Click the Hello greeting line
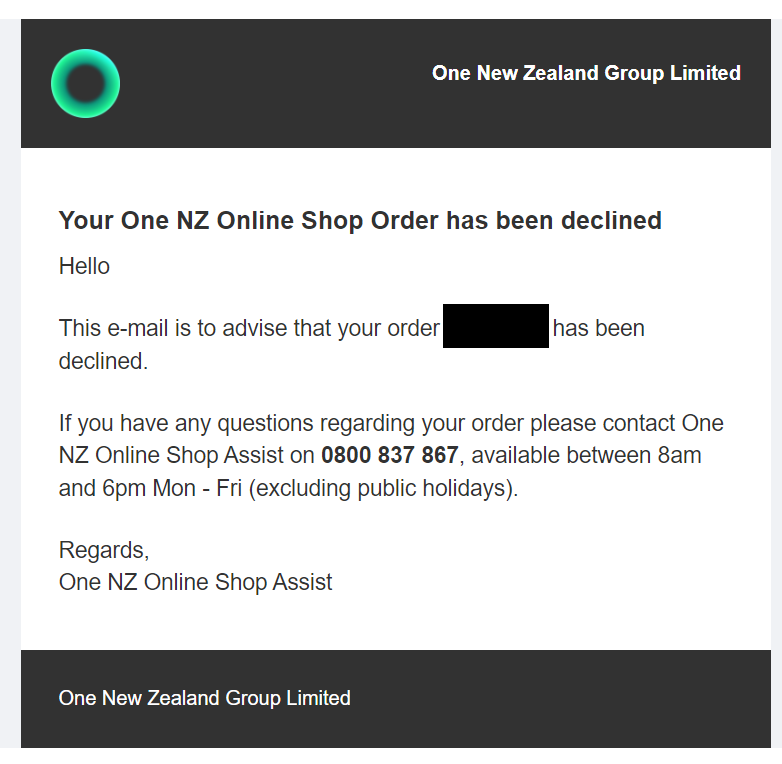This screenshot has height=764, width=782. tap(84, 266)
